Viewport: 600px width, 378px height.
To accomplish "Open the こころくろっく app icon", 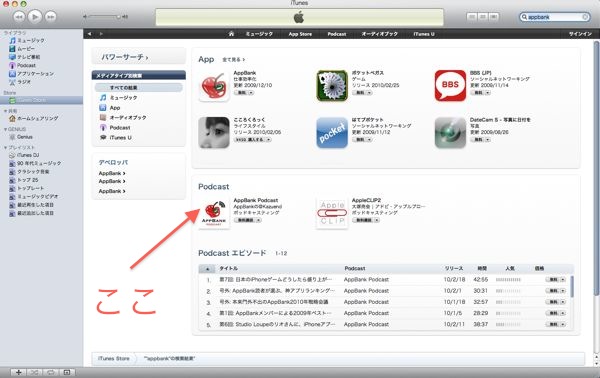I will (x=214, y=133).
